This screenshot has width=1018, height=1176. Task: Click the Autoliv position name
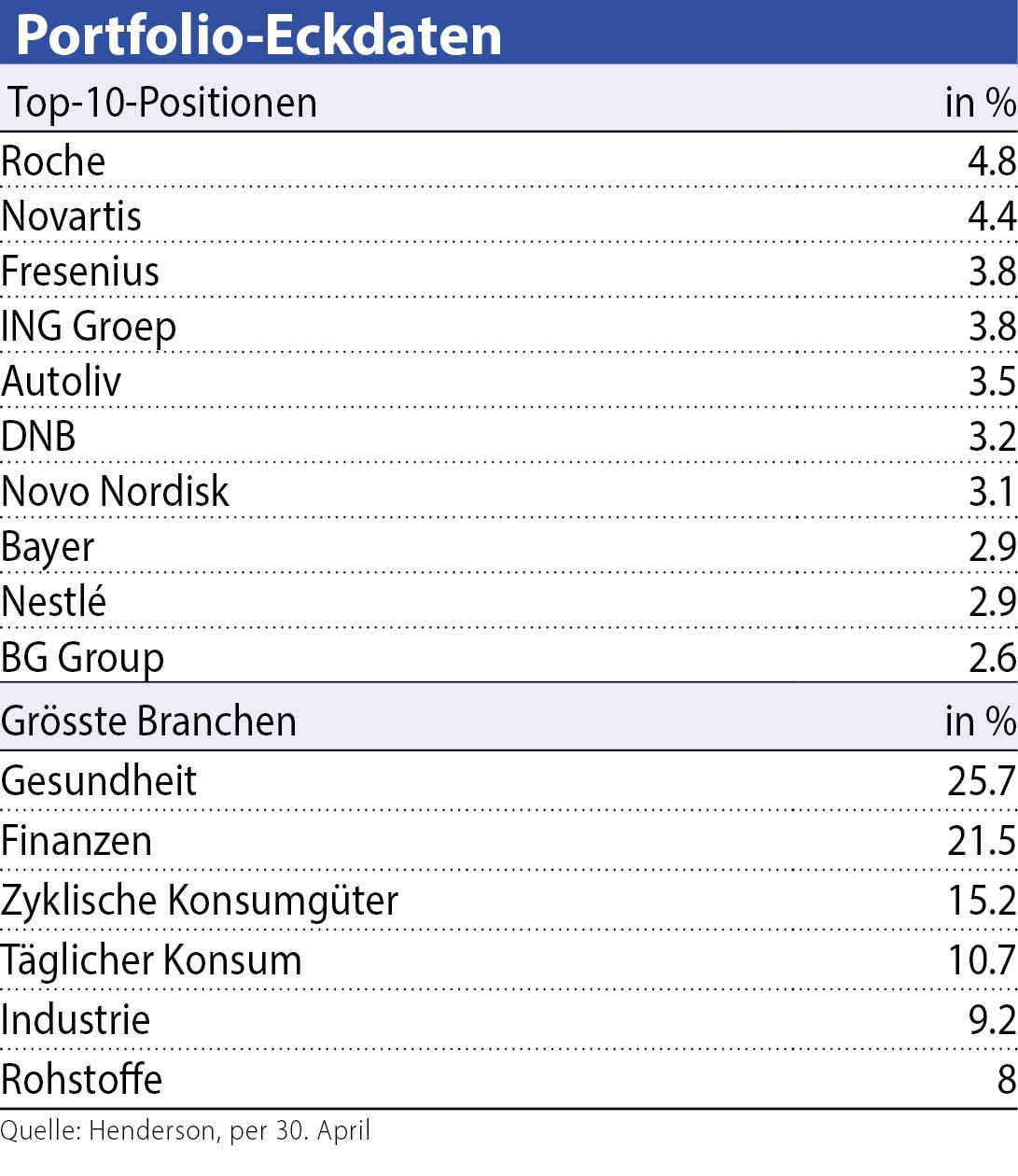[62, 382]
